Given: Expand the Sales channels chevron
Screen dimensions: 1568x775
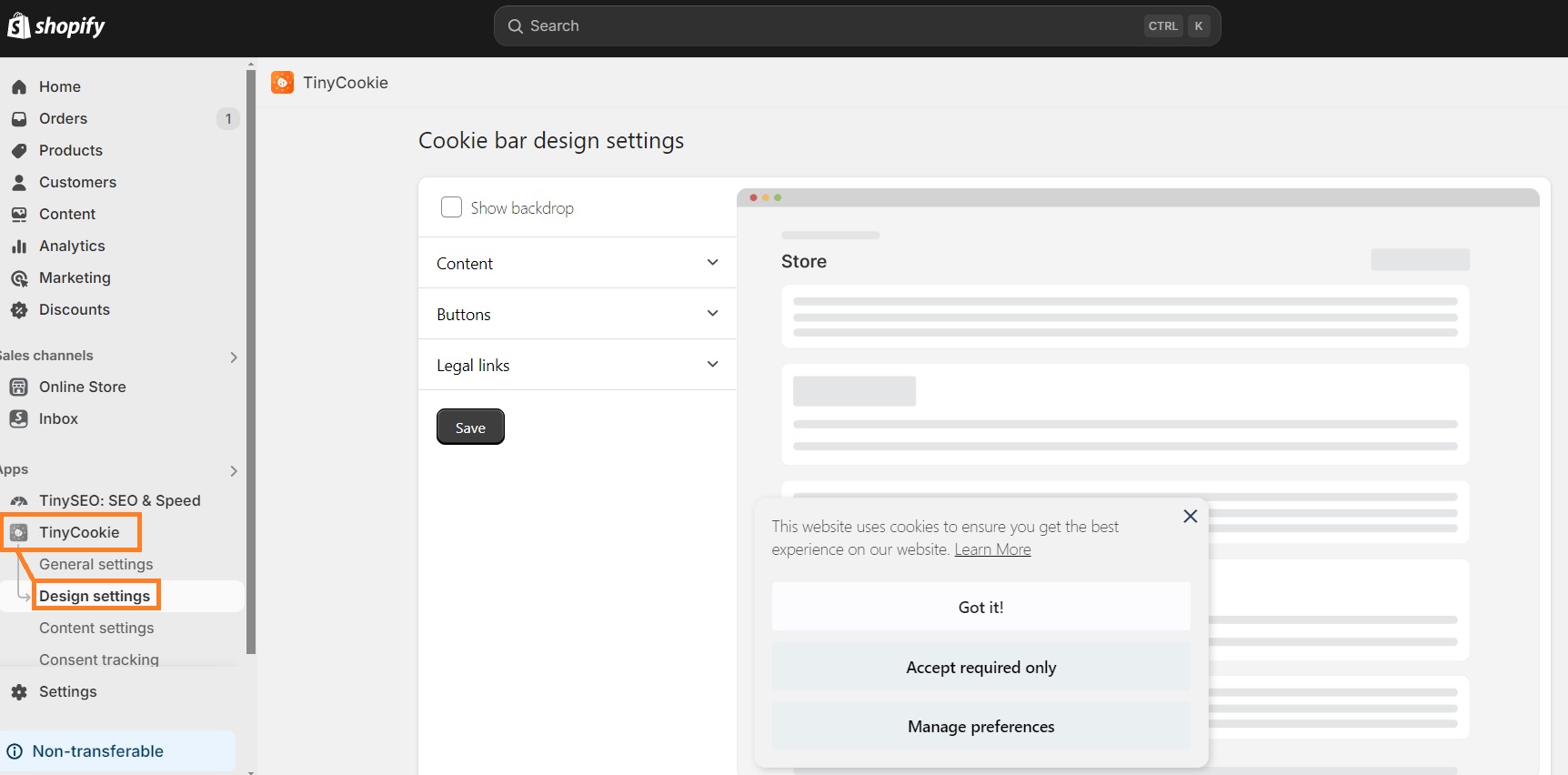Looking at the screenshot, I should pyautogui.click(x=234, y=357).
